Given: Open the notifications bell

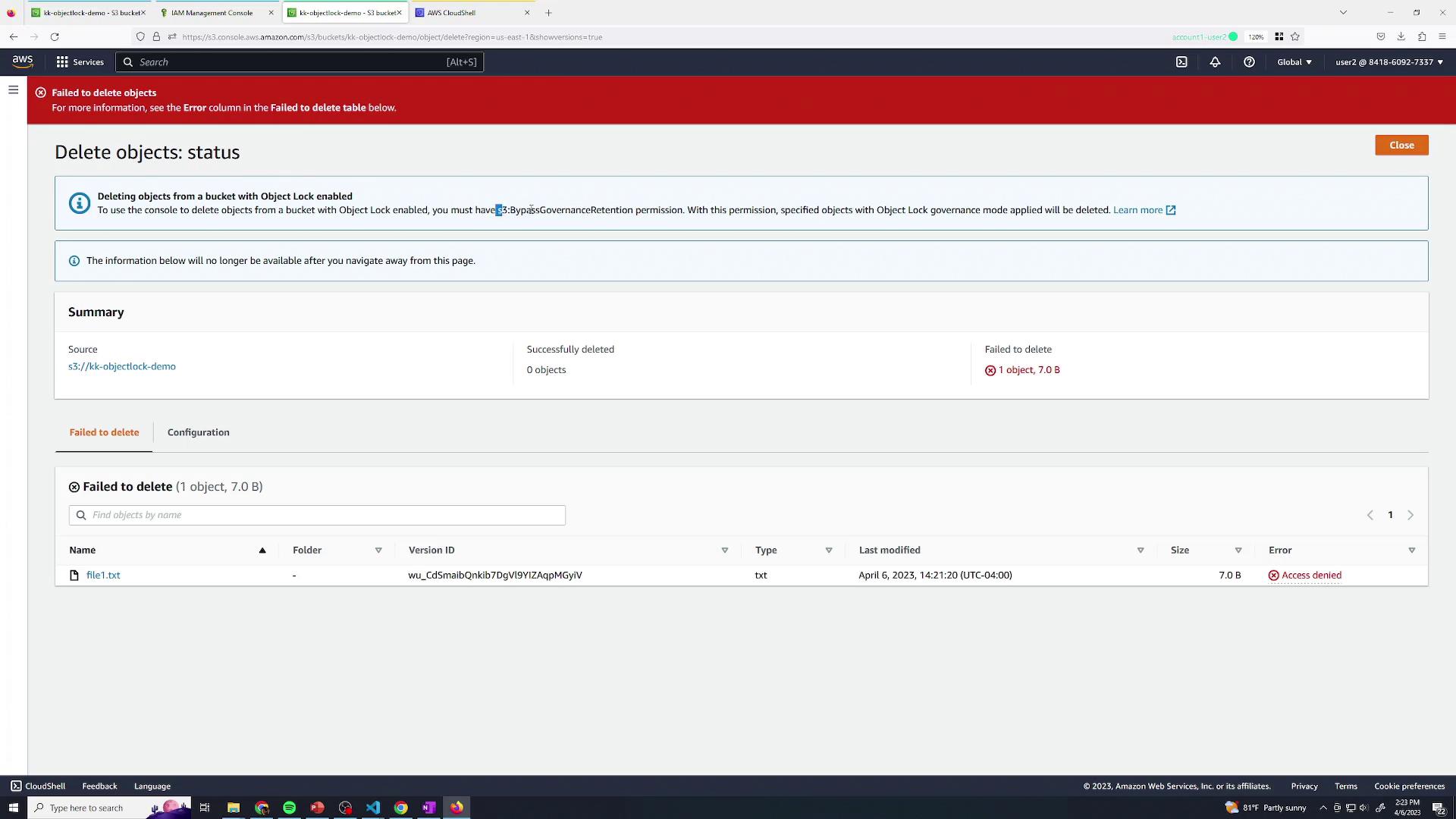Looking at the screenshot, I should [x=1215, y=62].
